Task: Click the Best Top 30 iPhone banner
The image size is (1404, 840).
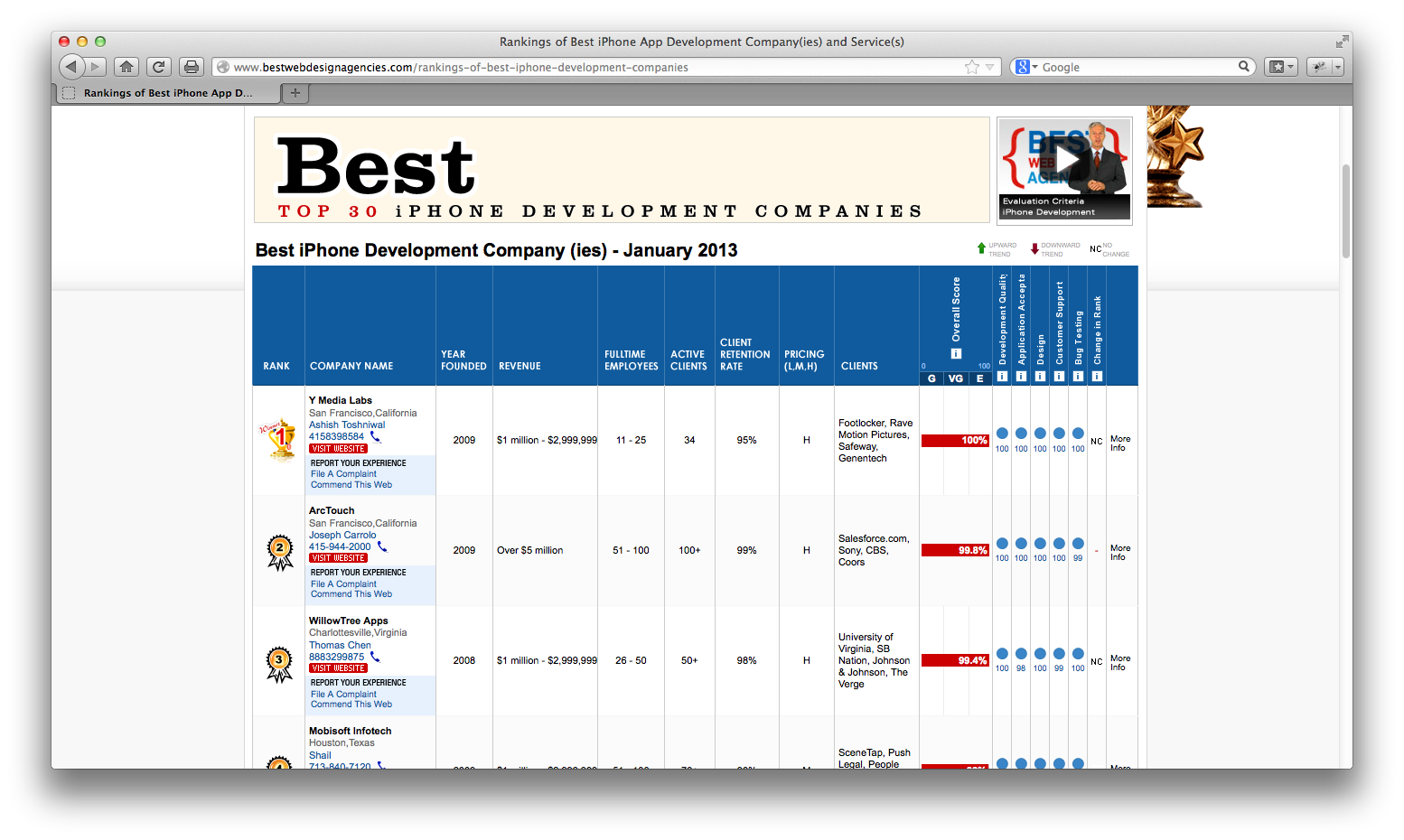Action: point(622,170)
